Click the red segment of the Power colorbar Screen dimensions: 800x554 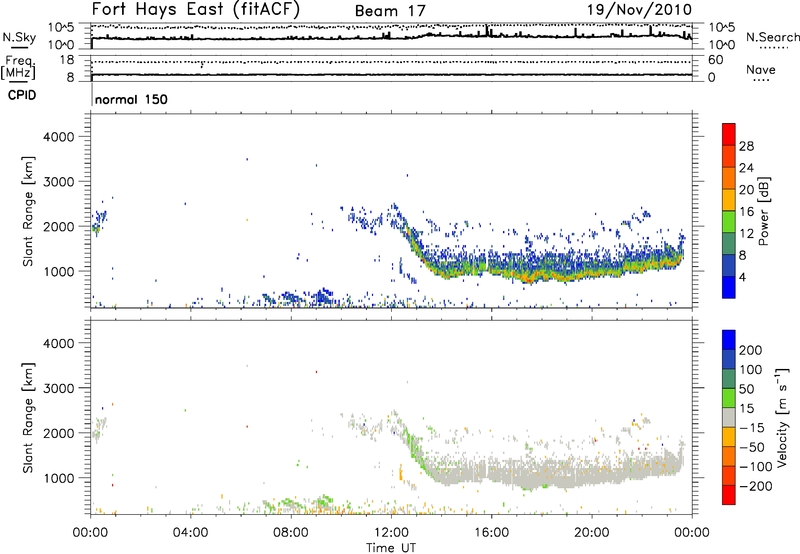click(729, 134)
